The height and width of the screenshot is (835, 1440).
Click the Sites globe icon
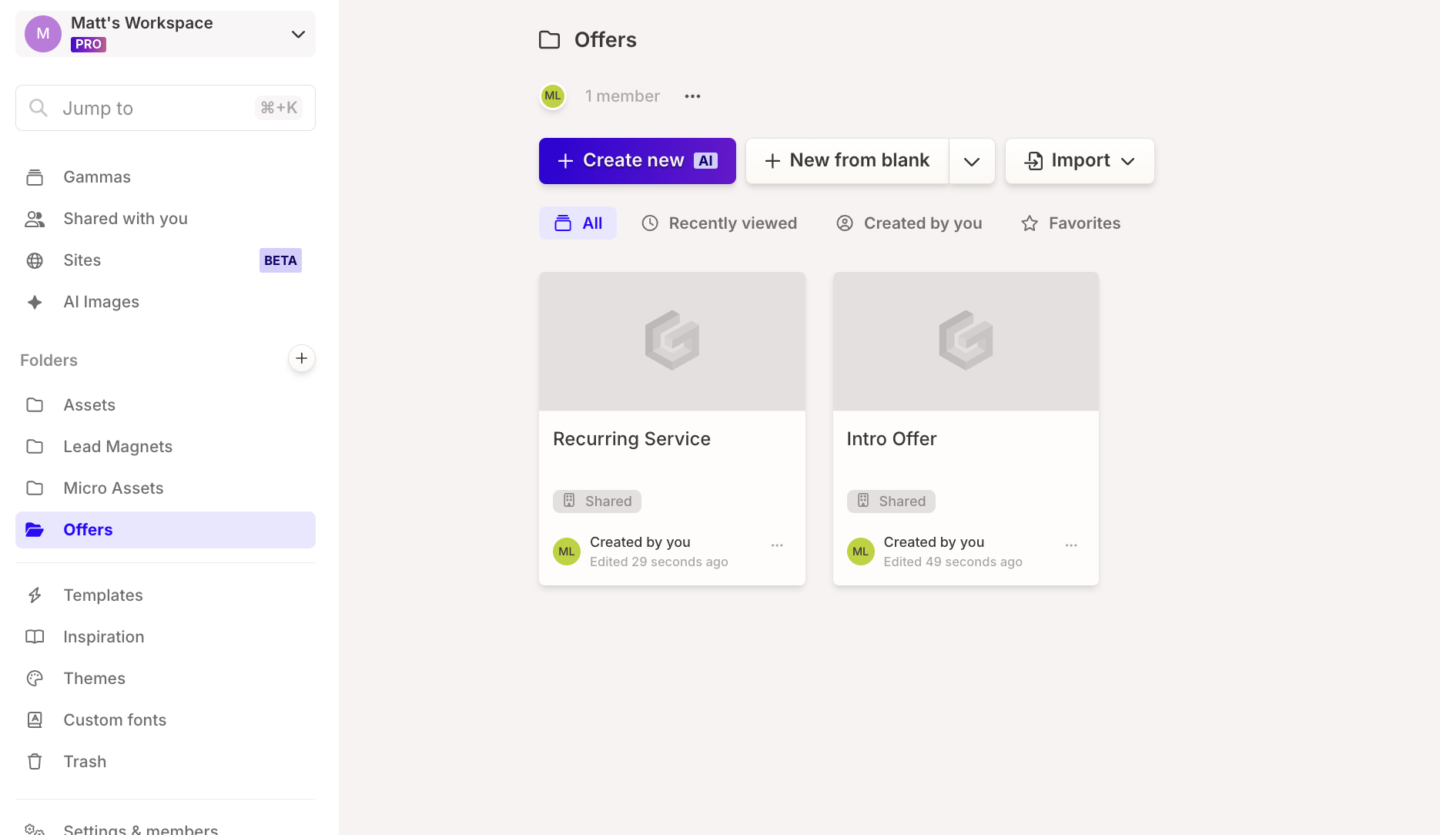[35, 261]
